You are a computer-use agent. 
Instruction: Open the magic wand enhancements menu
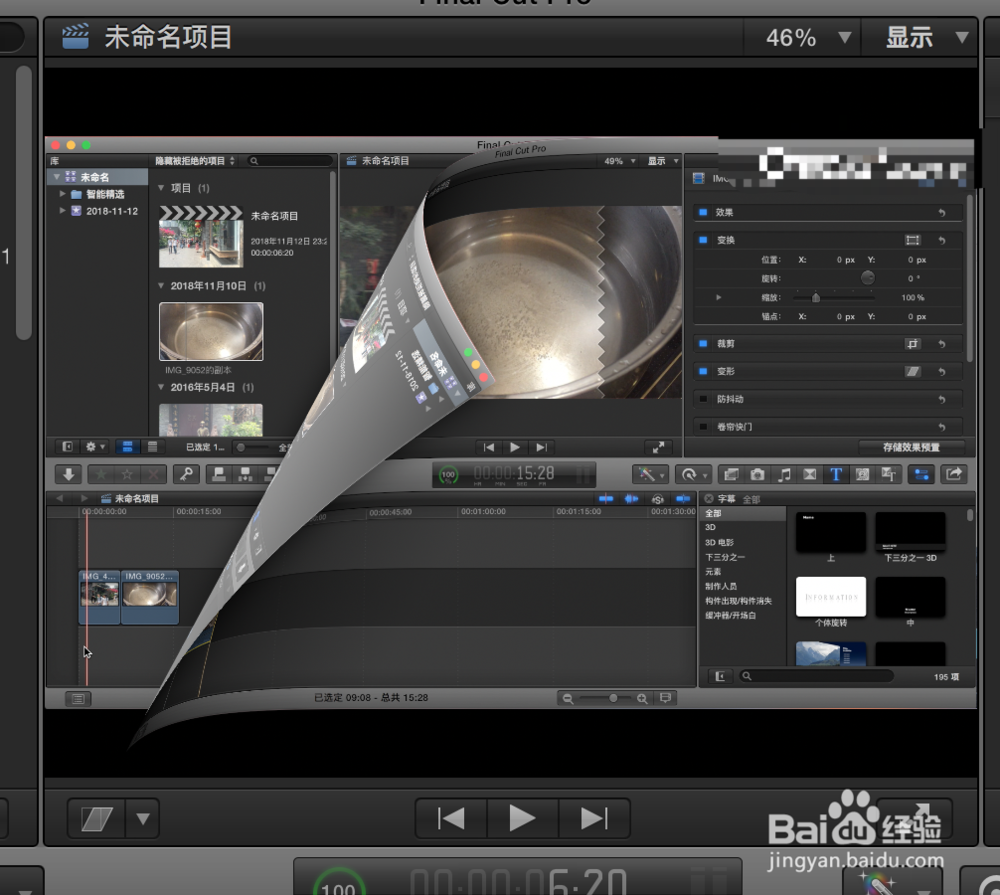coord(650,475)
